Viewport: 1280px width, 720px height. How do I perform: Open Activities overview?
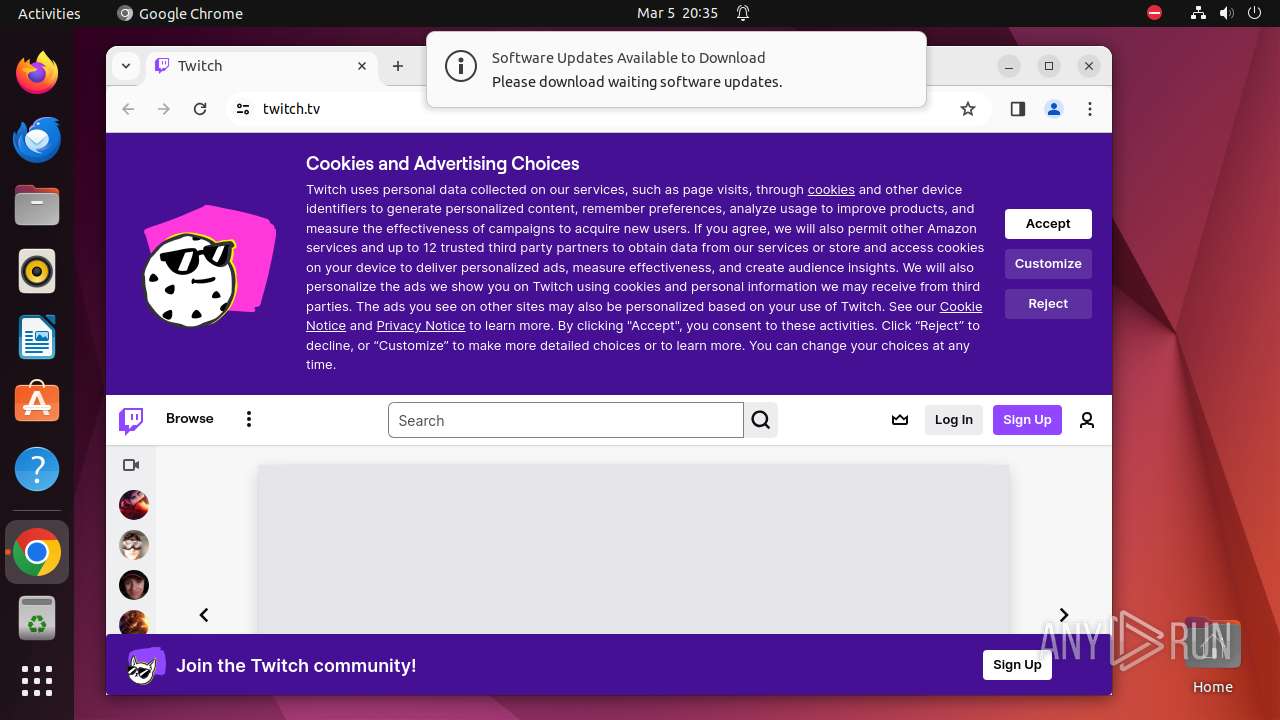[x=49, y=13]
